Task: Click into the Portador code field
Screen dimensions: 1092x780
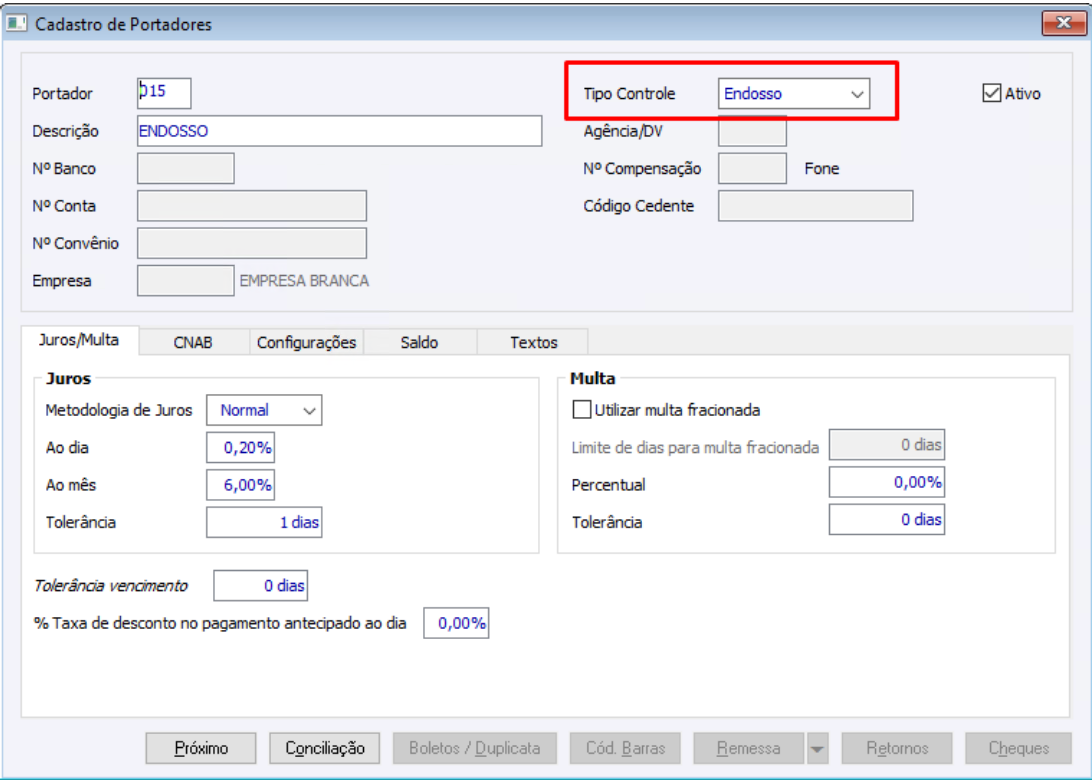Action: click(164, 93)
